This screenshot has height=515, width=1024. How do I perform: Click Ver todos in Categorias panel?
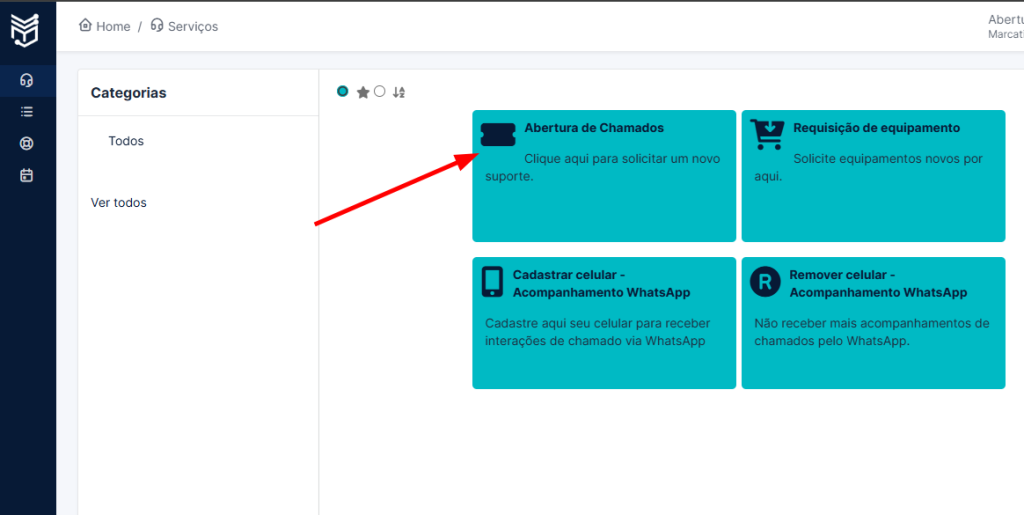118,202
